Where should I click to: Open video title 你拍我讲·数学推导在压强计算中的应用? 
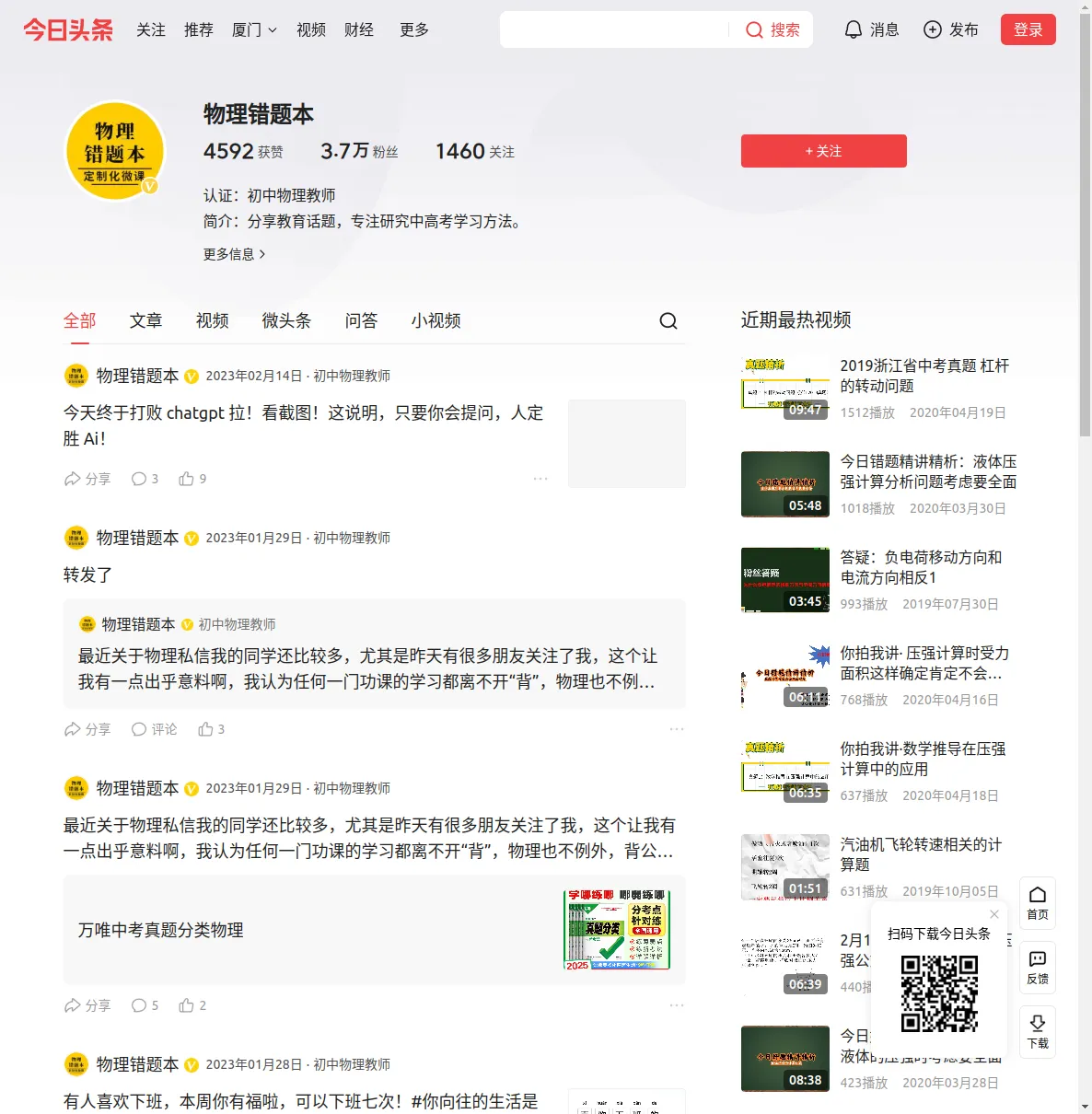coord(923,759)
